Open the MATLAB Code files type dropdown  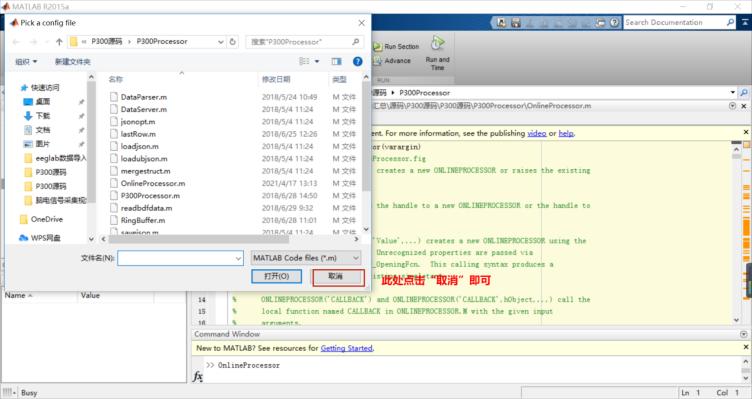(306, 258)
